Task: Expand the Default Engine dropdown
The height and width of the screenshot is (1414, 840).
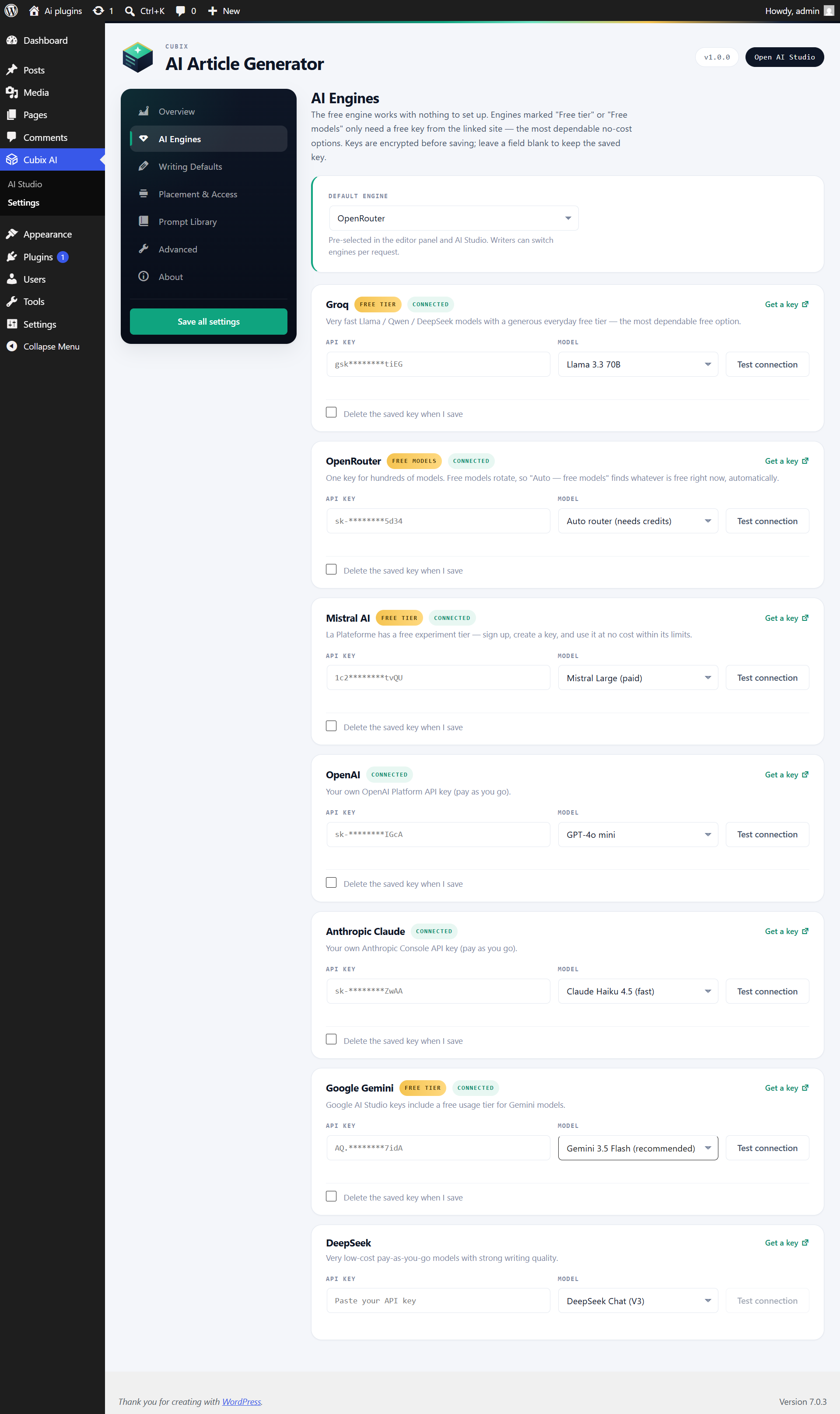Action: pyautogui.click(x=453, y=218)
